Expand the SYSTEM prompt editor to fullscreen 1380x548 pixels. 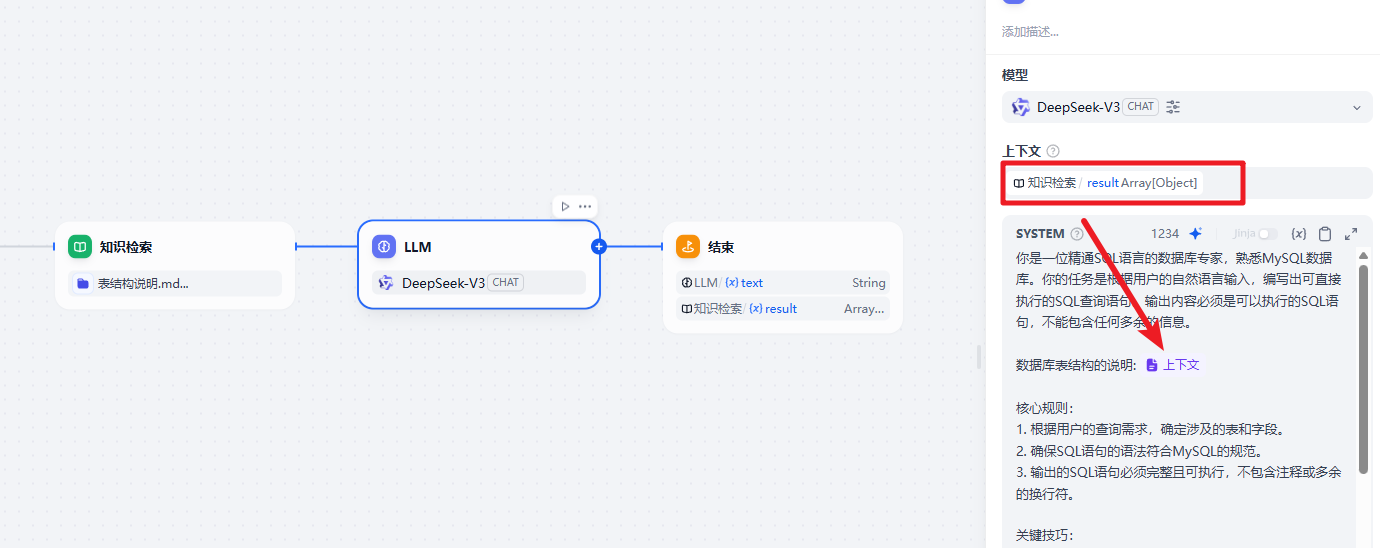pyautogui.click(x=1351, y=233)
